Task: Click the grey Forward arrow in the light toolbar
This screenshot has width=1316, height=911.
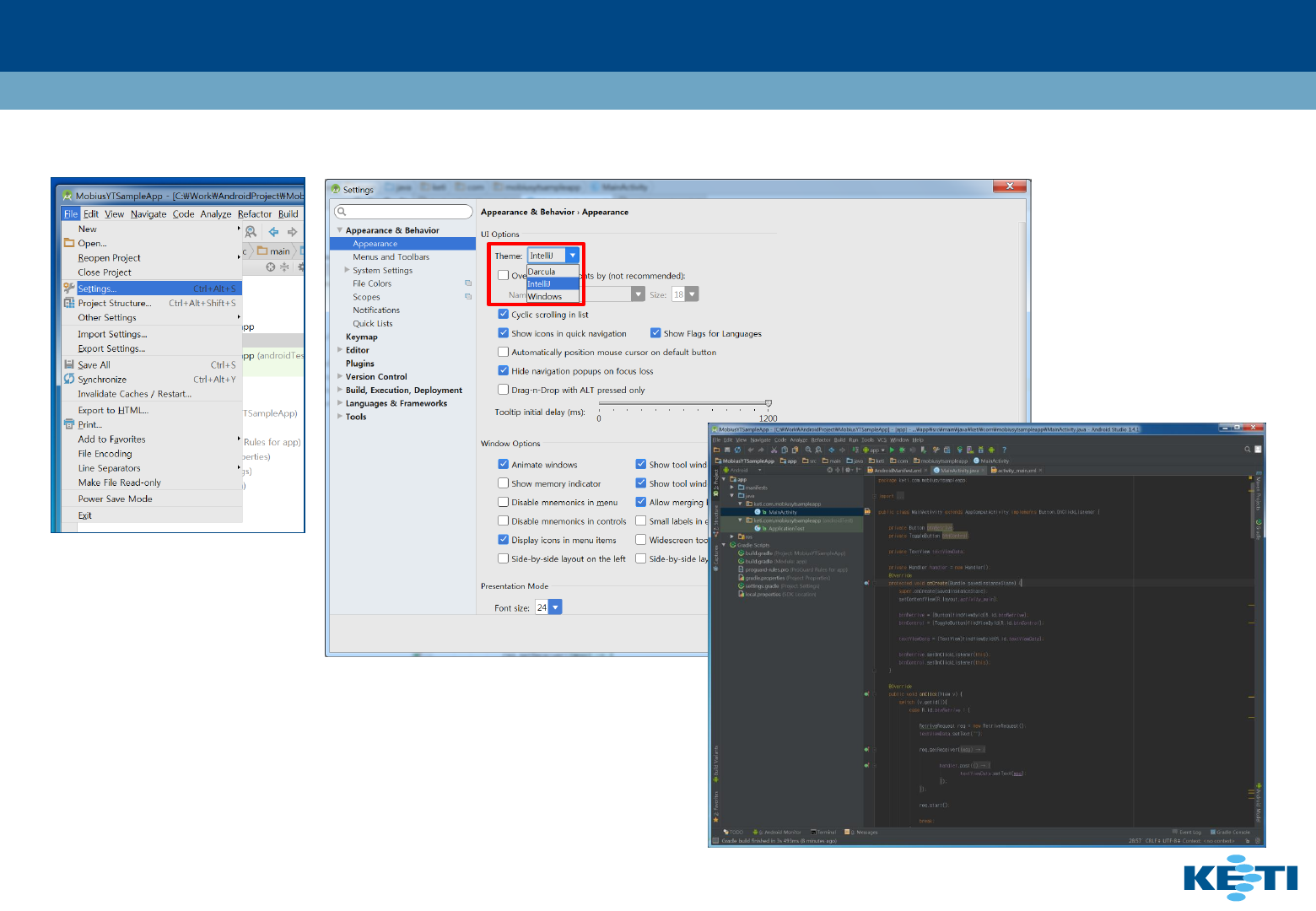Action: coord(292,231)
